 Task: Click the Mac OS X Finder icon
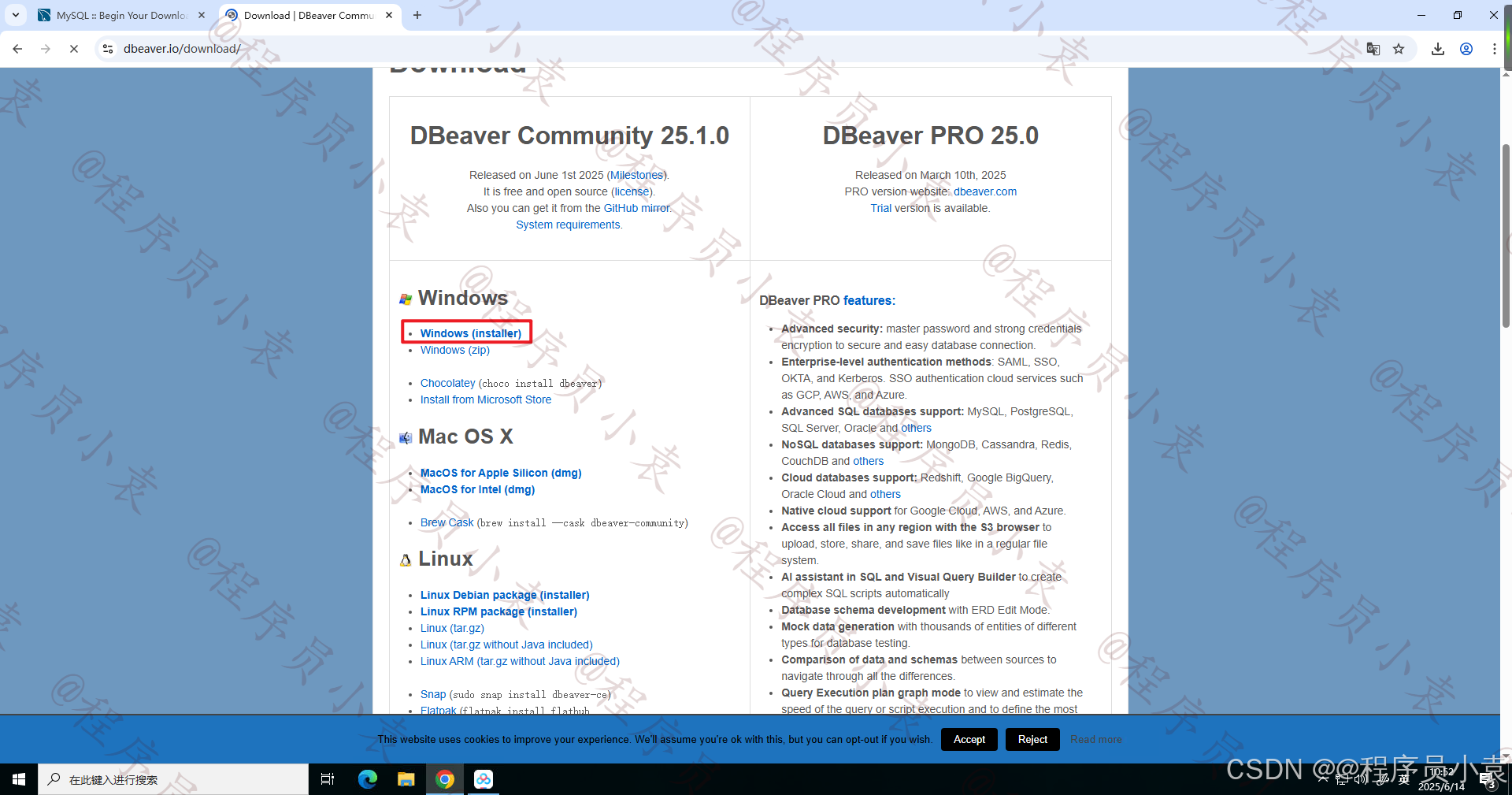coord(406,438)
